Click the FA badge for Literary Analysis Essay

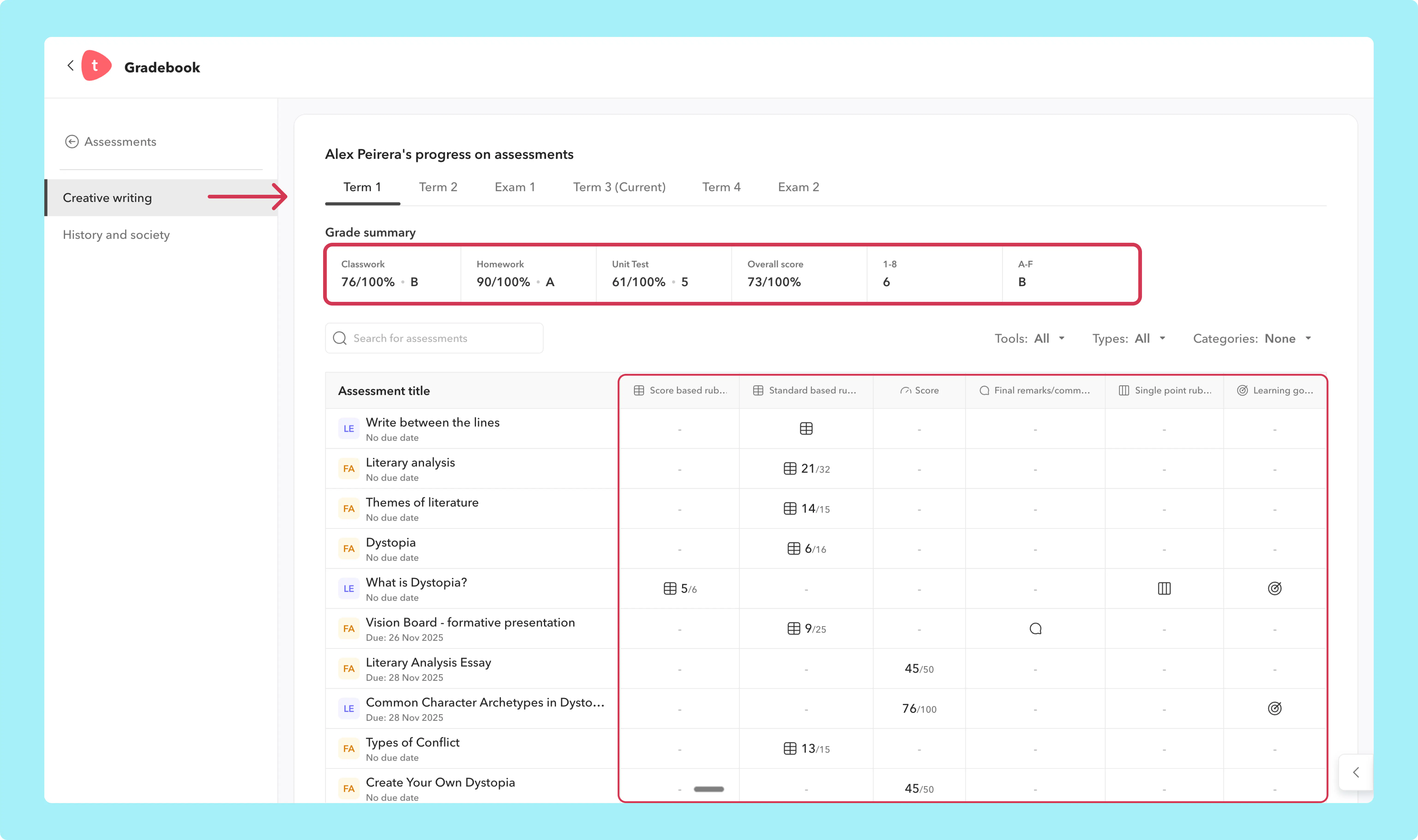tap(349, 669)
